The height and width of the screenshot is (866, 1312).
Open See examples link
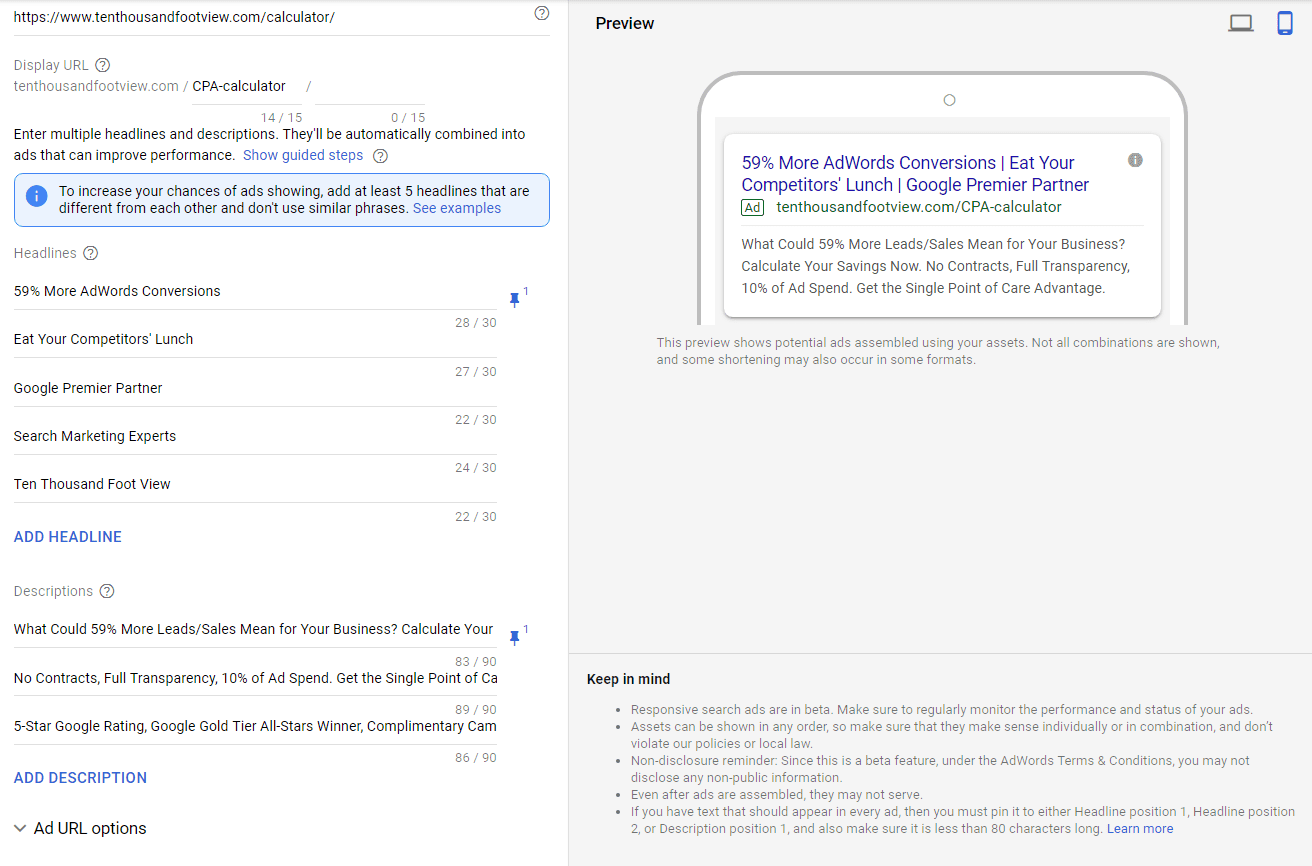(457, 208)
